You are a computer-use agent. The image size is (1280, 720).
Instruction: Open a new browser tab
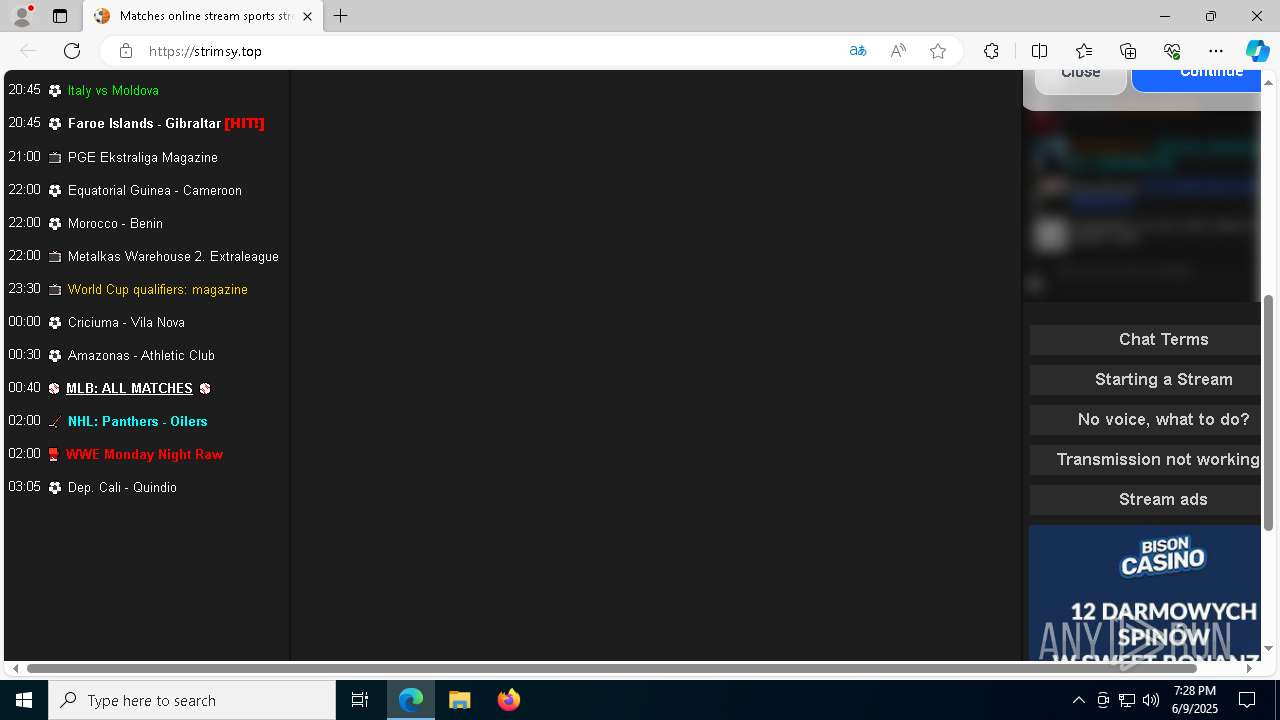click(341, 16)
